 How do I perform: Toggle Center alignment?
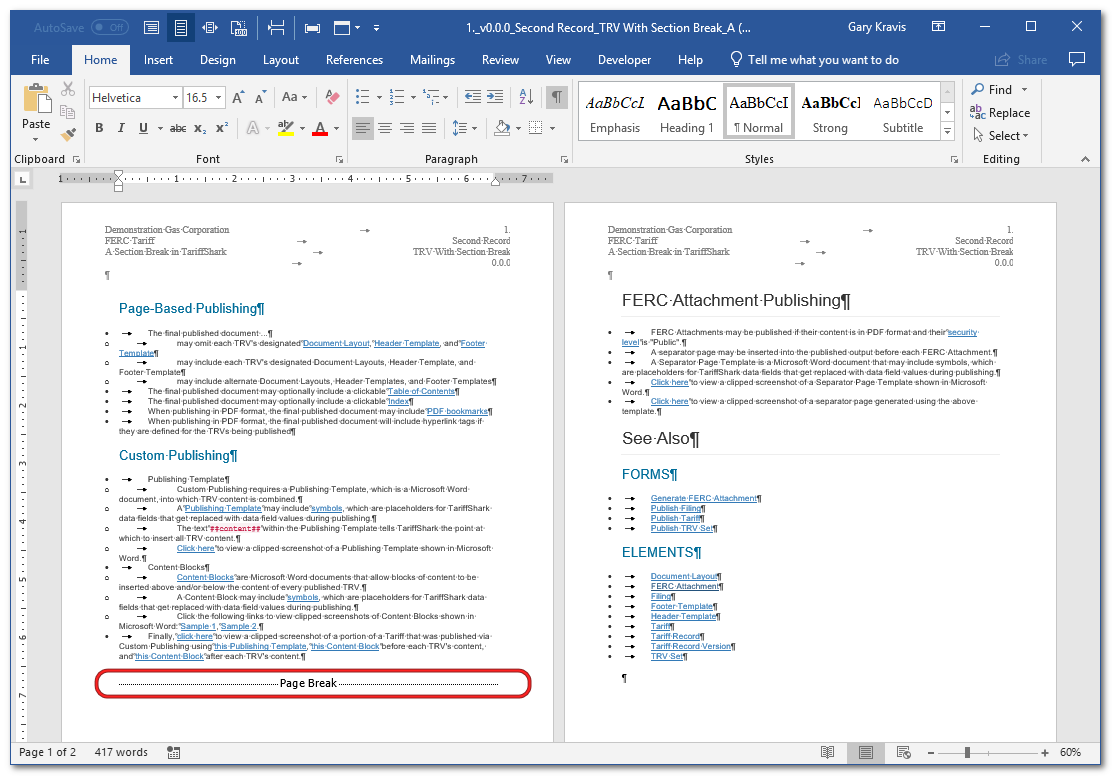coord(385,128)
